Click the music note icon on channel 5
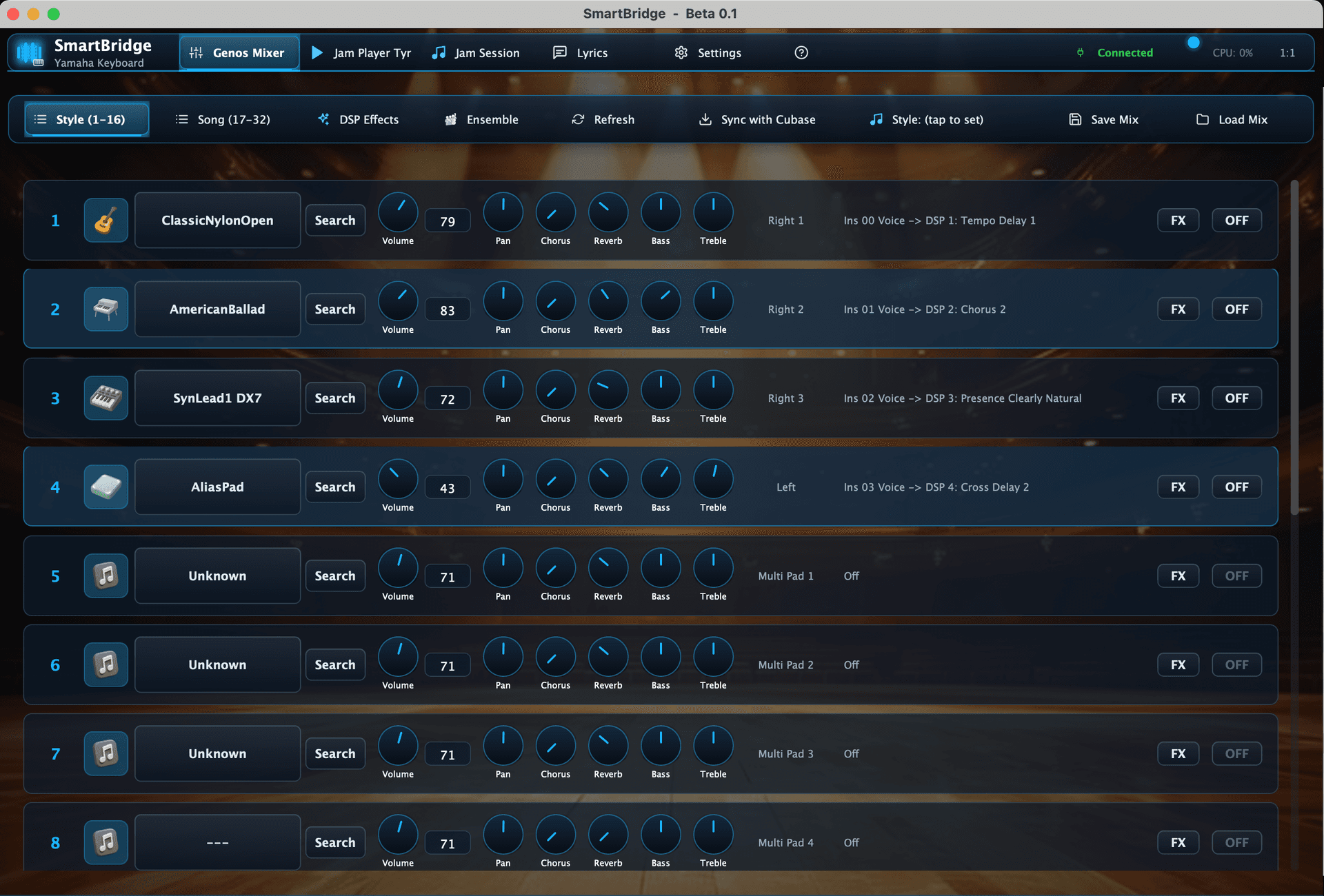The height and width of the screenshot is (896, 1324). click(x=106, y=576)
